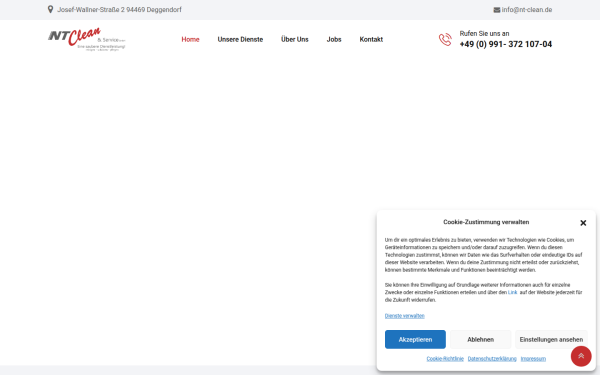600x375 pixels.
Task: Navigate to the Kontakt page
Action: [371, 39]
